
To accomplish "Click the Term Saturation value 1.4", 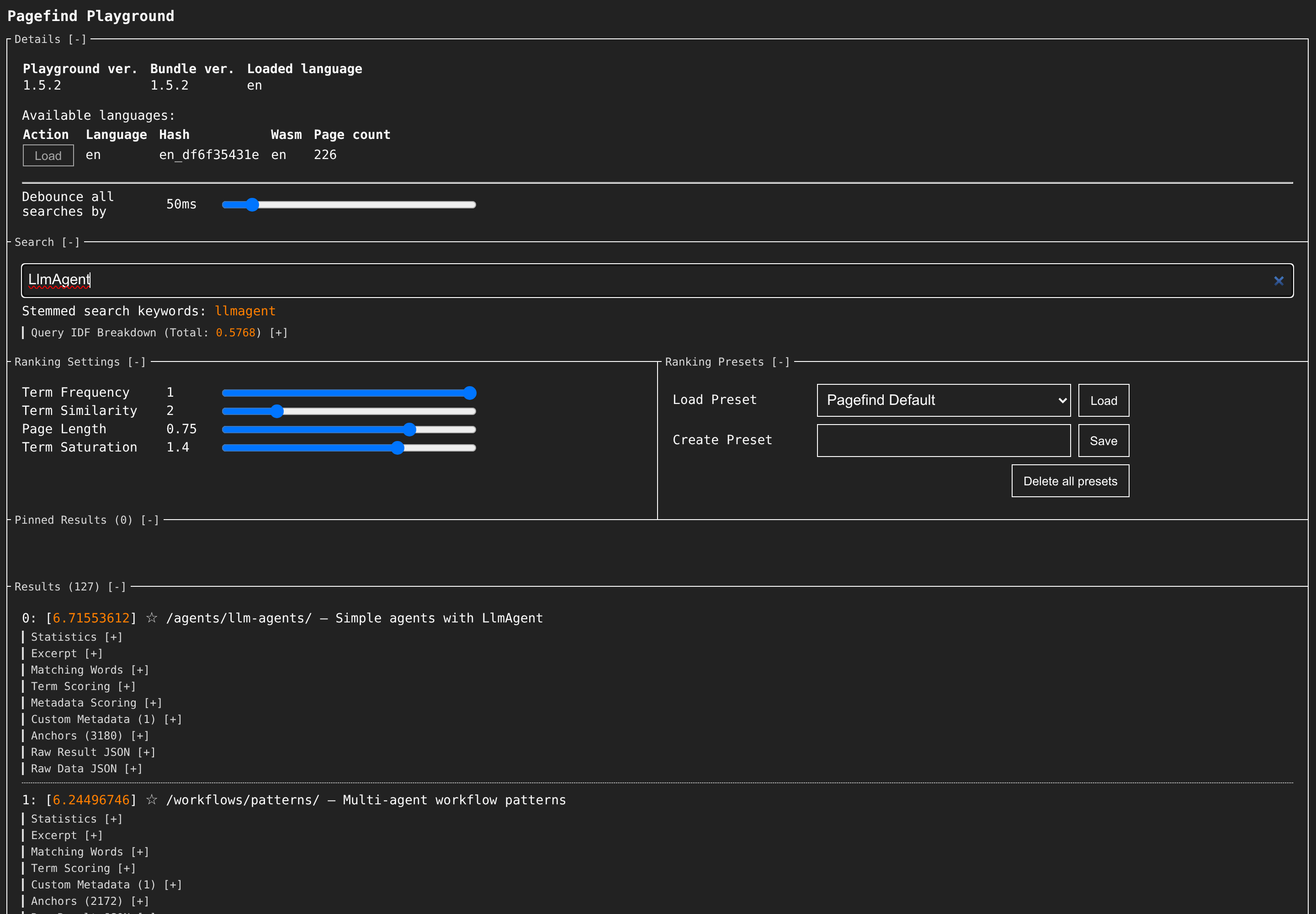I will tap(178, 447).
